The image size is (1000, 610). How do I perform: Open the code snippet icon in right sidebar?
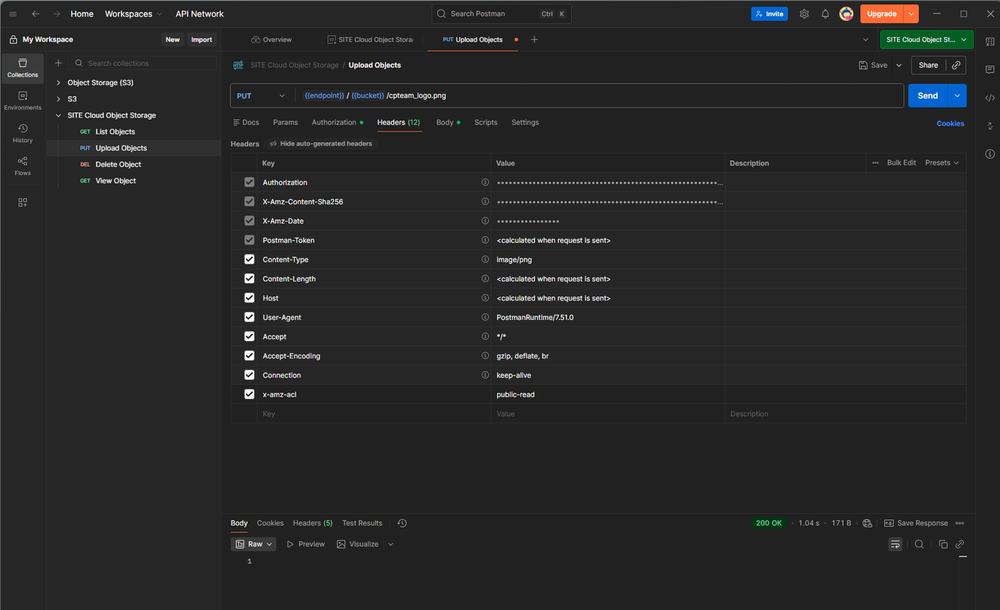click(990, 98)
